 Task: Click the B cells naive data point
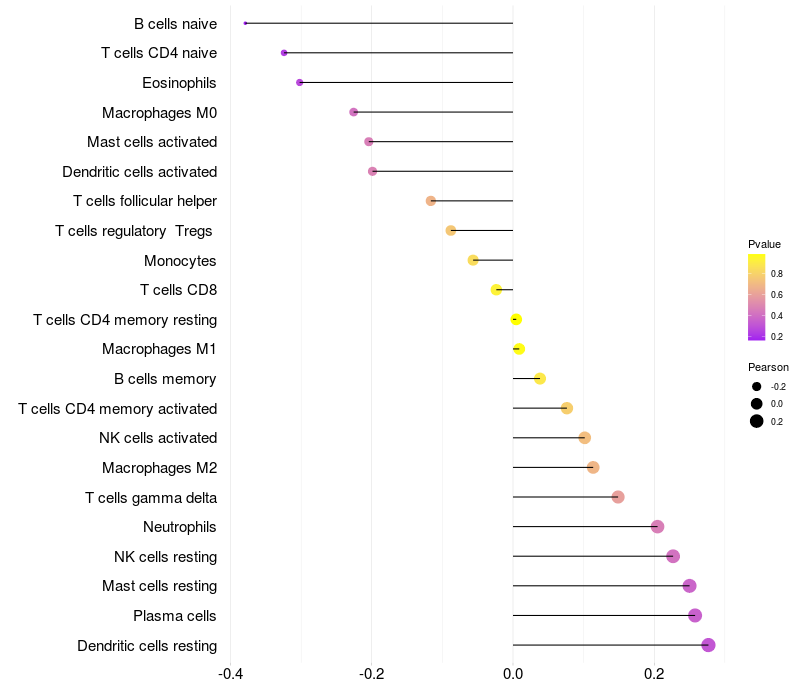pos(245,23)
